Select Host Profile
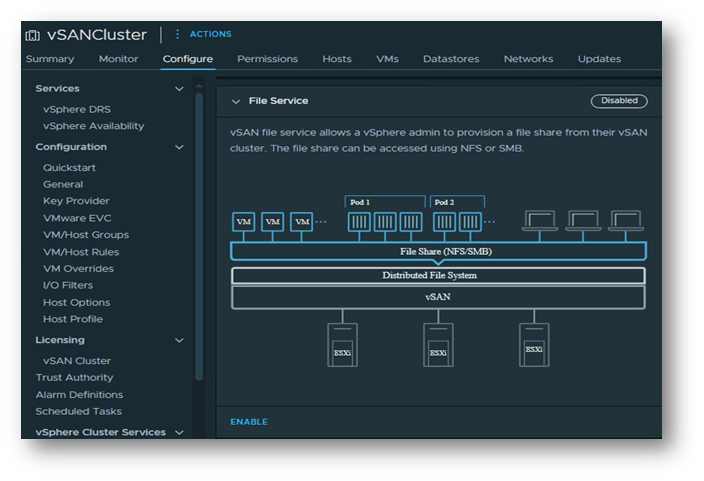Image resolution: width=704 pixels, height=481 pixels. pyautogui.click(x=73, y=319)
